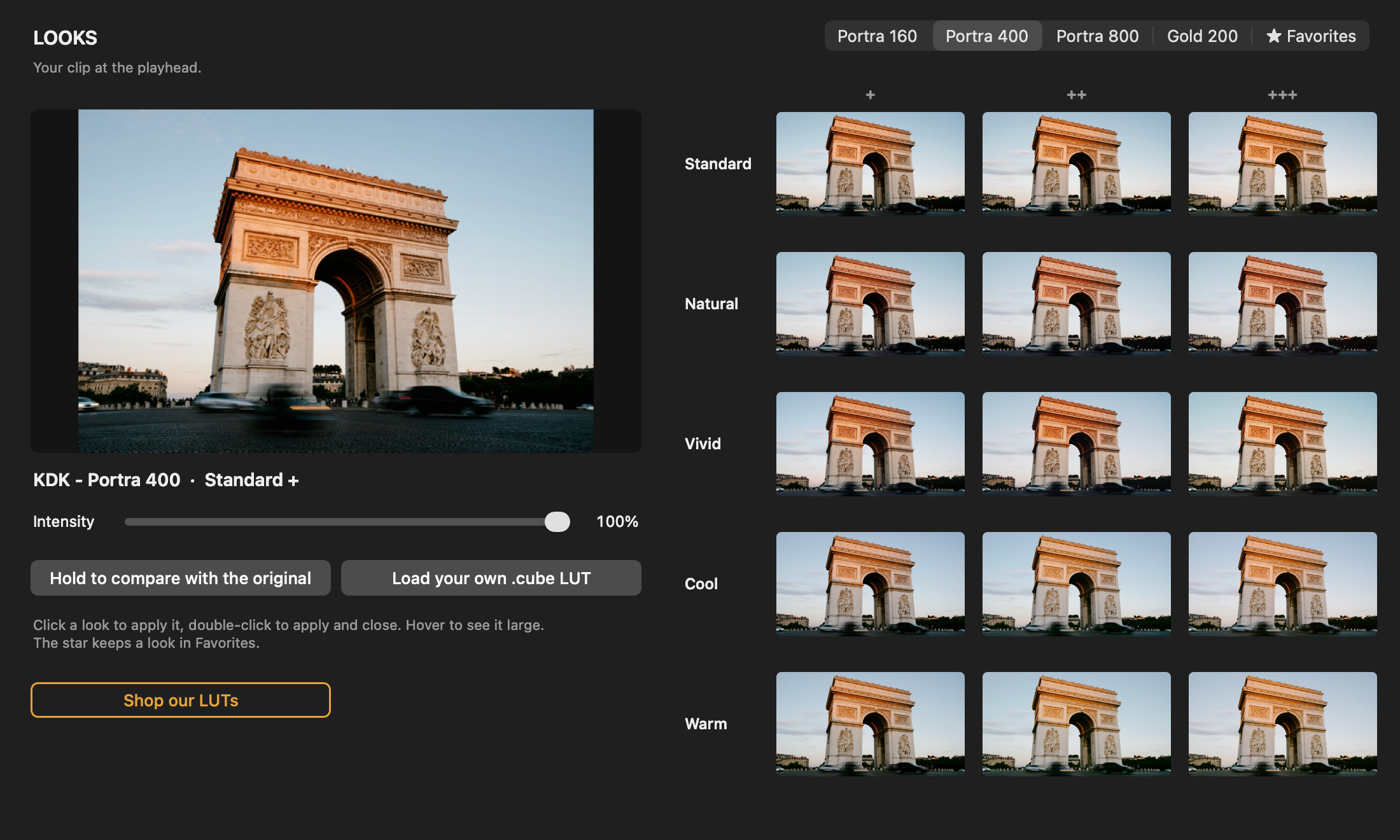Apply the Vivid + look thumbnail
The image size is (1400, 840).
[x=871, y=444]
